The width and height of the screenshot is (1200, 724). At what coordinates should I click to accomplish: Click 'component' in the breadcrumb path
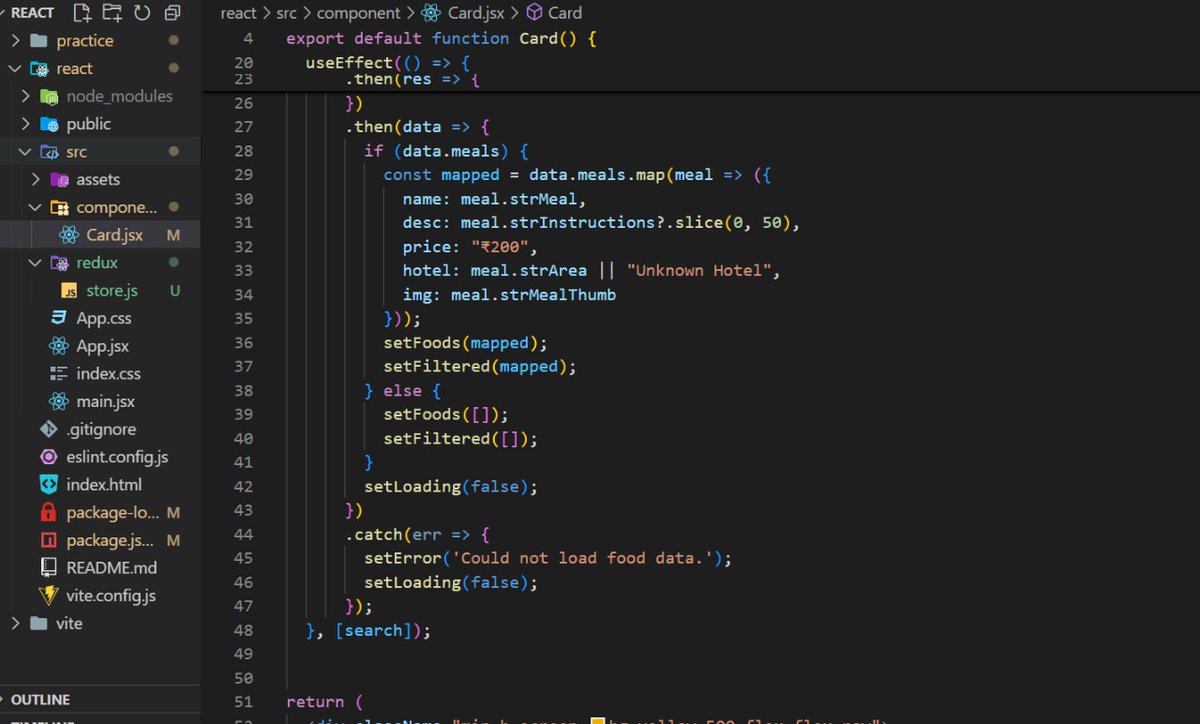[359, 13]
